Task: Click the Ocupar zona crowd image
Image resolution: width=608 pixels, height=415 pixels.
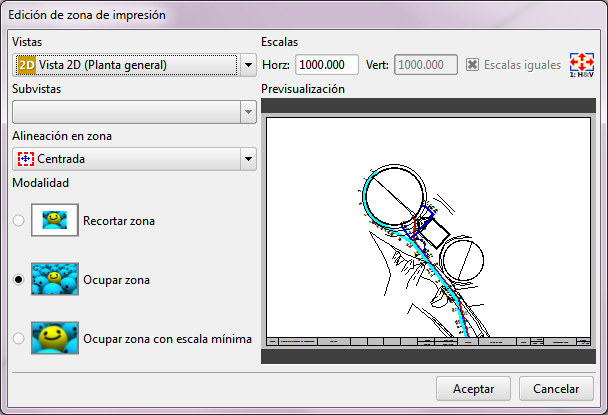Action: (55, 280)
